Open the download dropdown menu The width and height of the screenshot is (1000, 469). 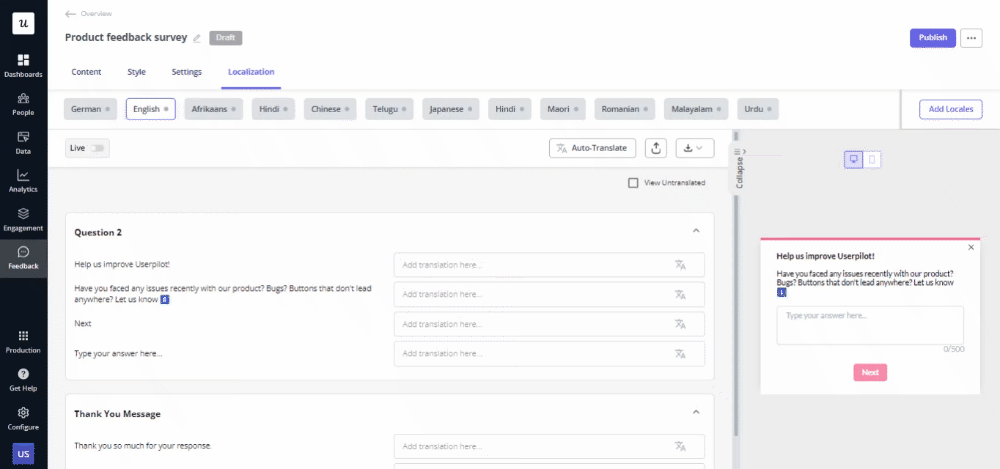pyautogui.click(x=694, y=148)
